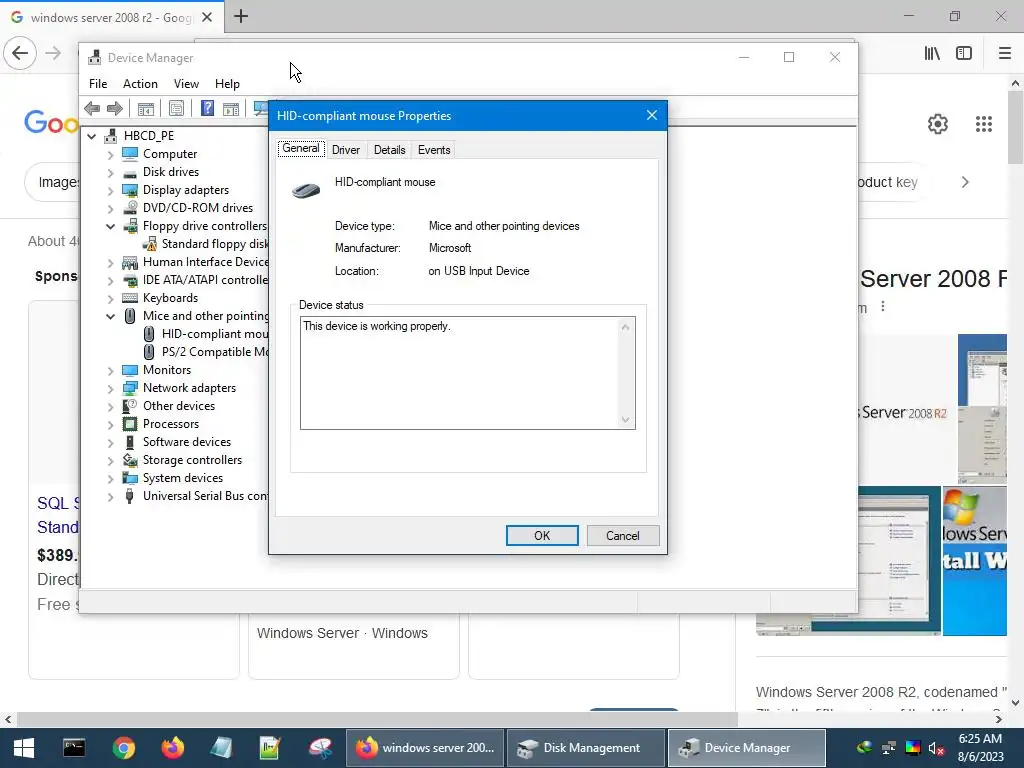Expand the Disk drives node
The image size is (1024, 768).
point(110,172)
